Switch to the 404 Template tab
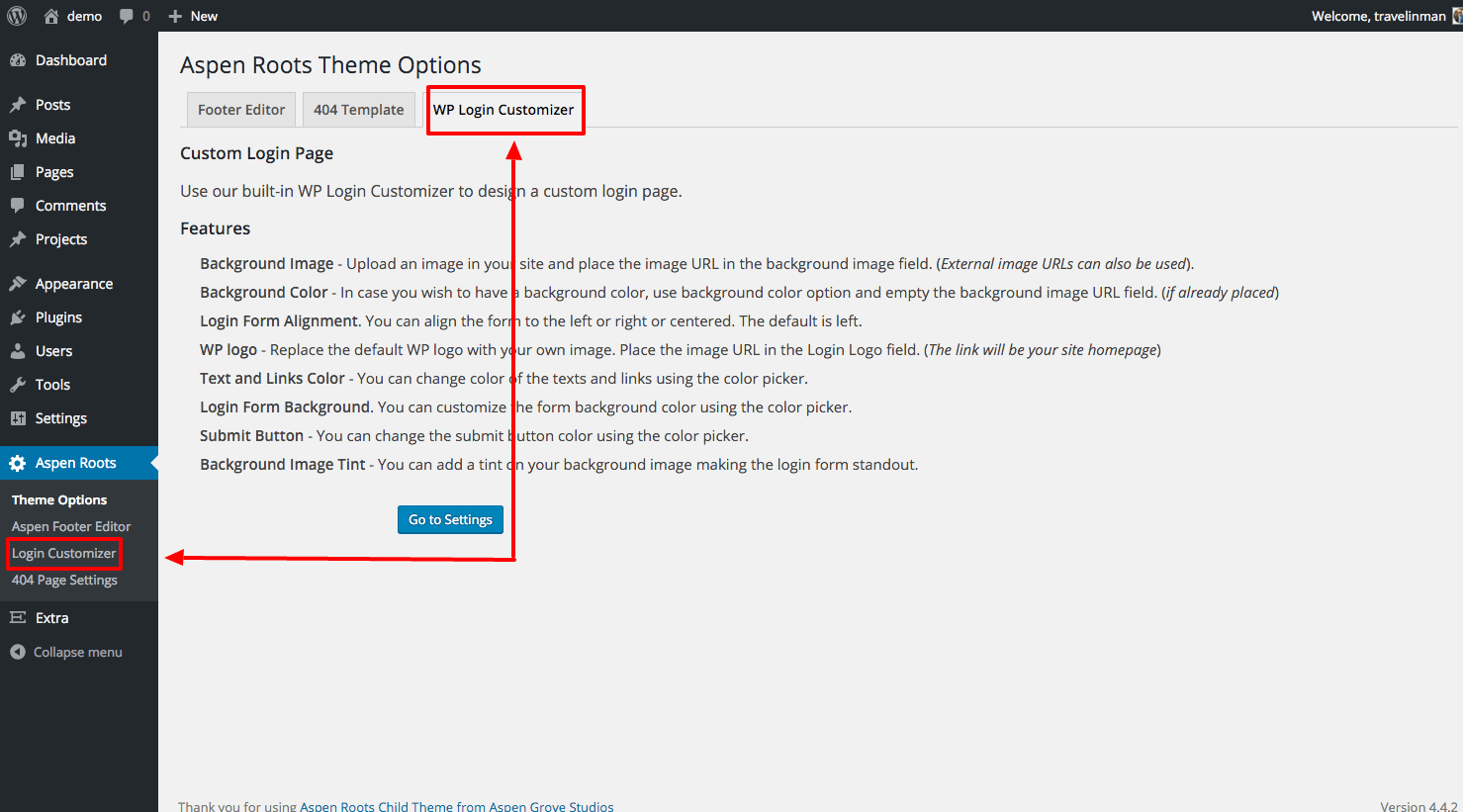The width and height of the screenshot is (1463, 812). pos(359,110)
